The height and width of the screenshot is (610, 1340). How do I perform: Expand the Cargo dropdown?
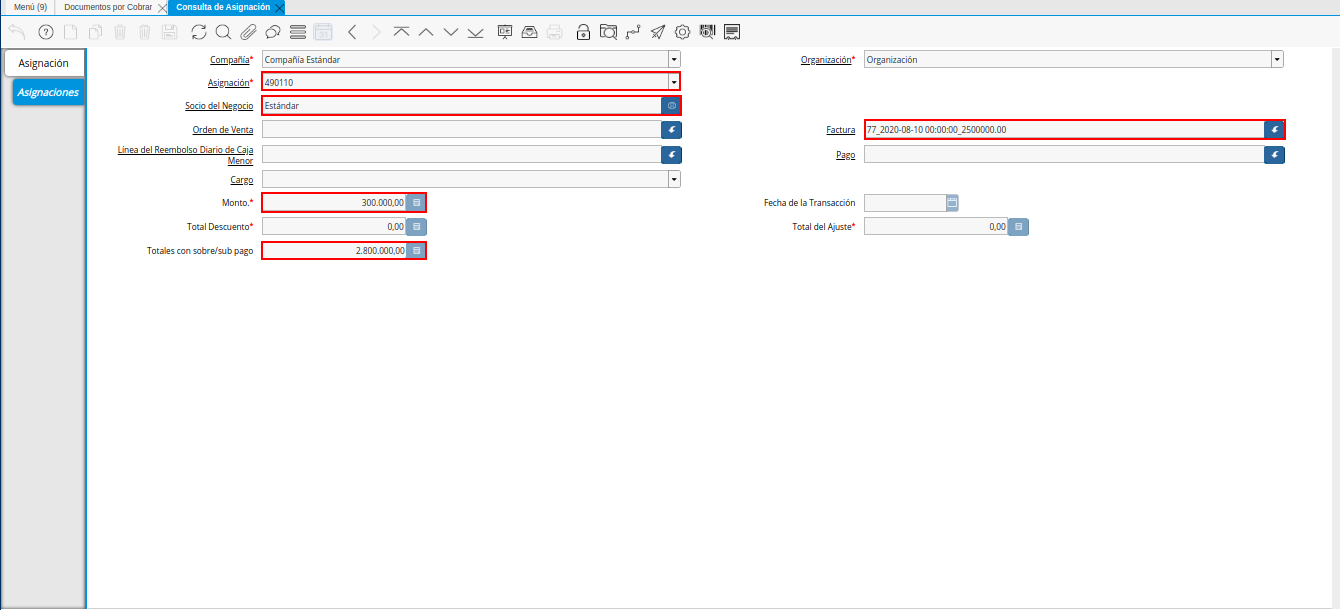click(x=674, y=179)
